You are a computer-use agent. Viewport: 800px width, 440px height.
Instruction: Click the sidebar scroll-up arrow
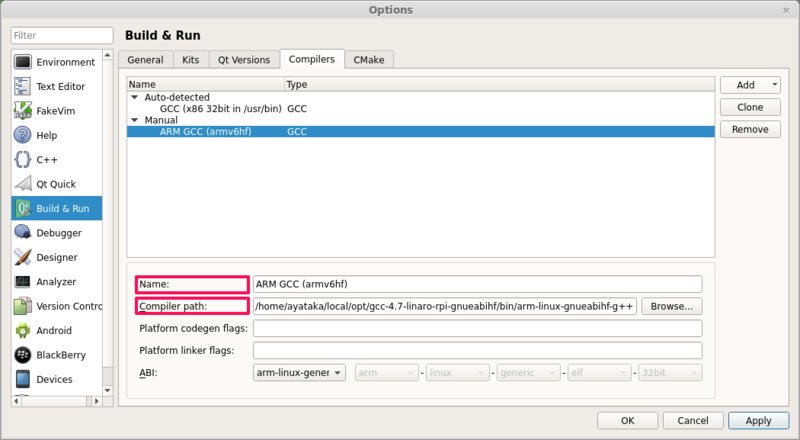coord(108,55)
